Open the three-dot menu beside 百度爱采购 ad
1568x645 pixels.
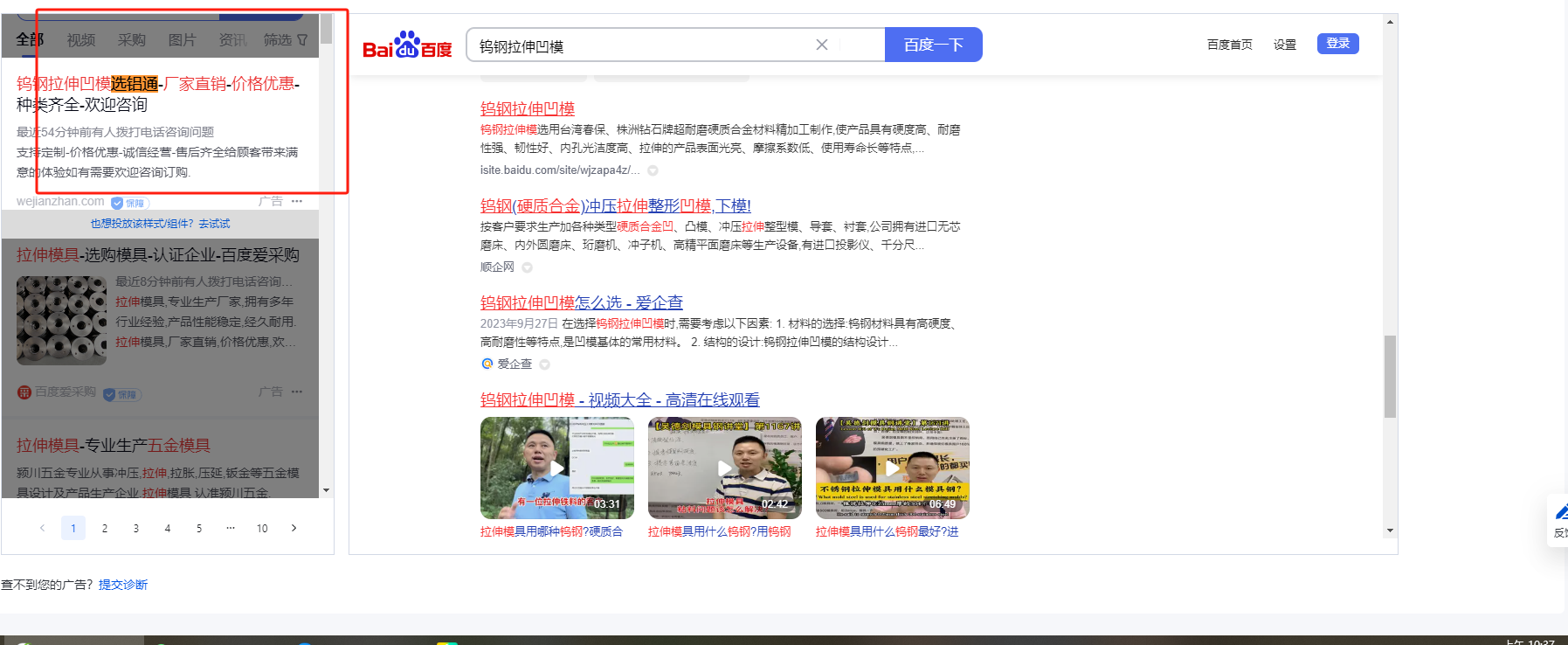click(x=297, y=392)
